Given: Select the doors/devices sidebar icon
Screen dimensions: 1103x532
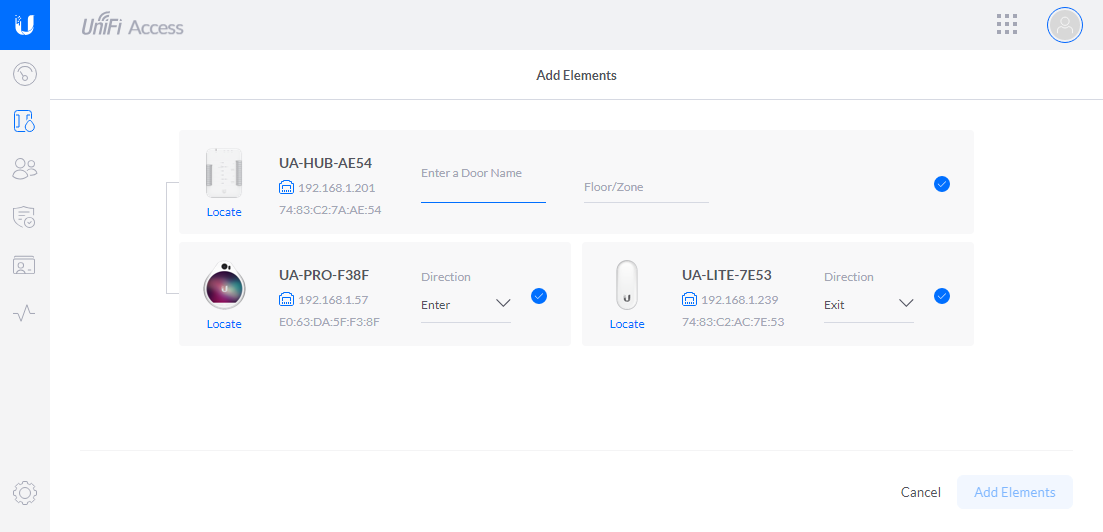Looking at the screenshot, I should click(x=25, y=122).
